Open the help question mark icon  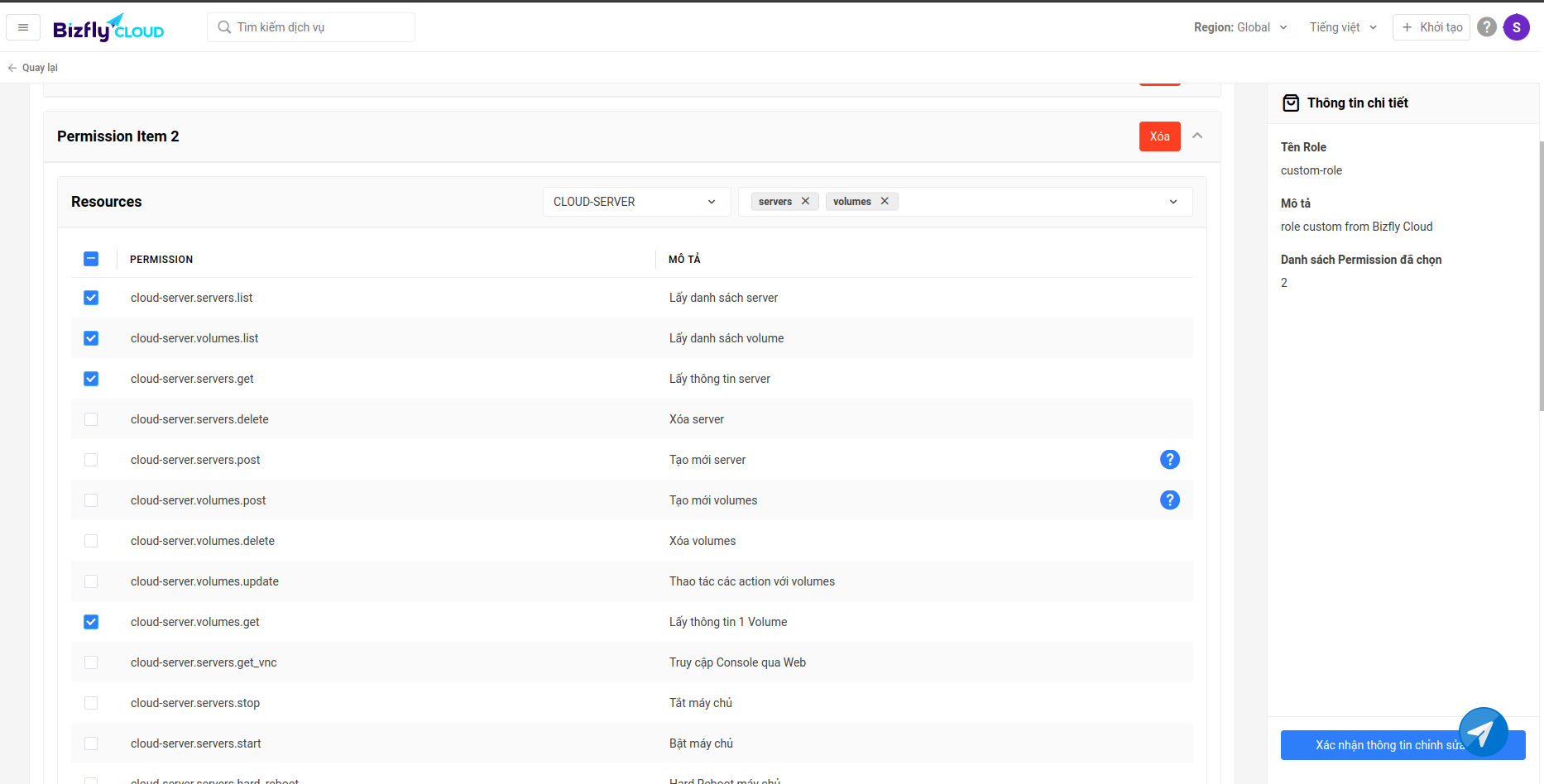click(x=1487, y=27)
